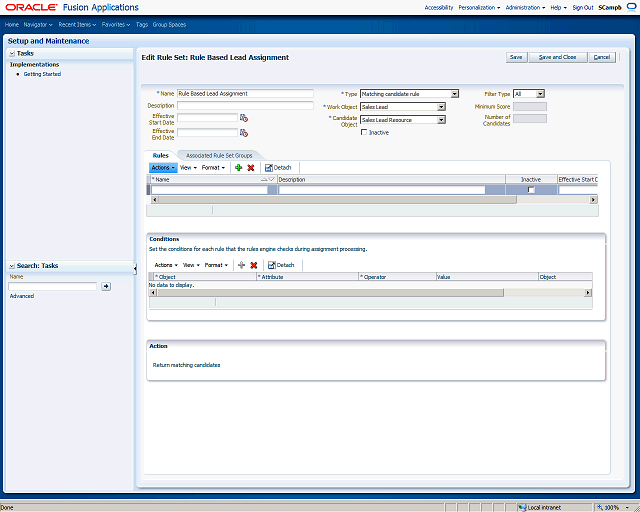Open the Navigator dropdown menu

(38, 24)
